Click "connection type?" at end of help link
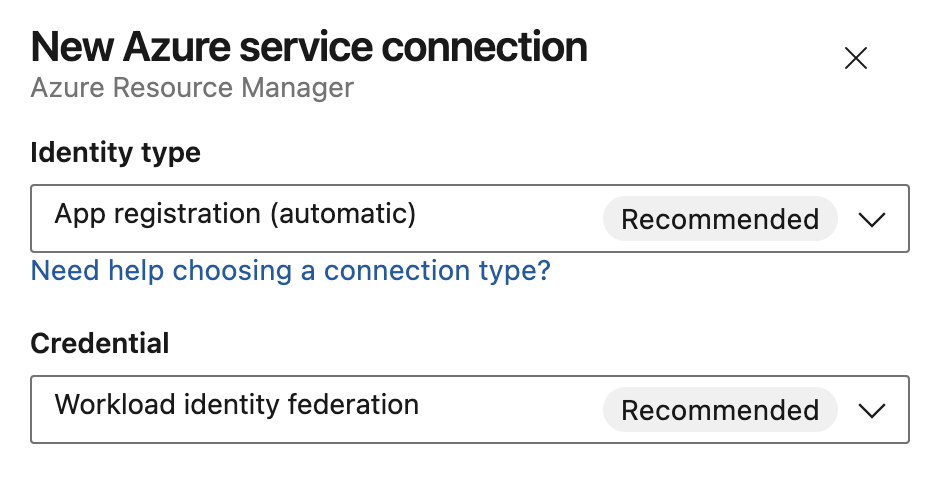The image size is (932, 480). (437, 271)
